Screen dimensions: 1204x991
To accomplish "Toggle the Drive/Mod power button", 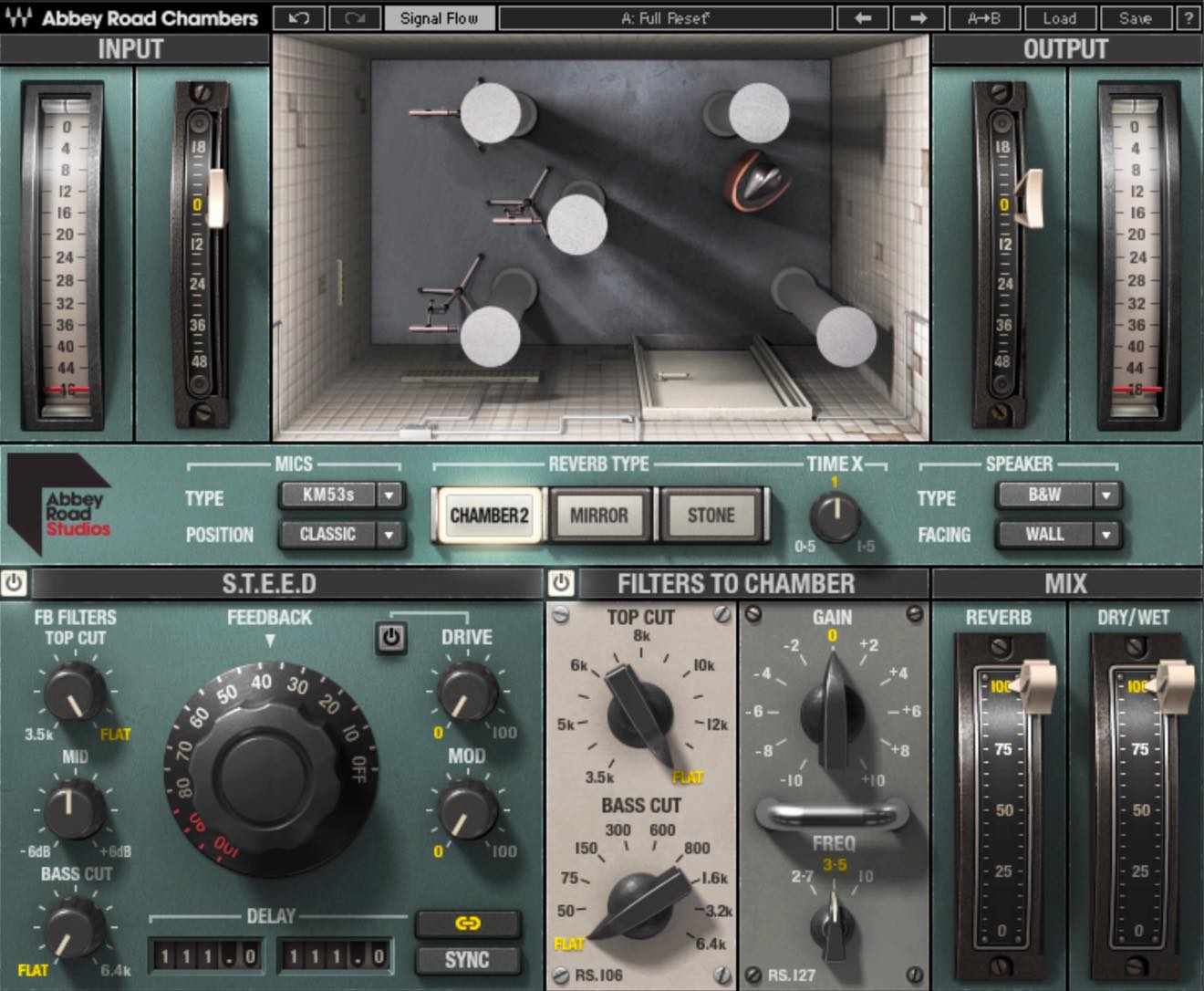I will pyautogui.click(x=391, y=637).
